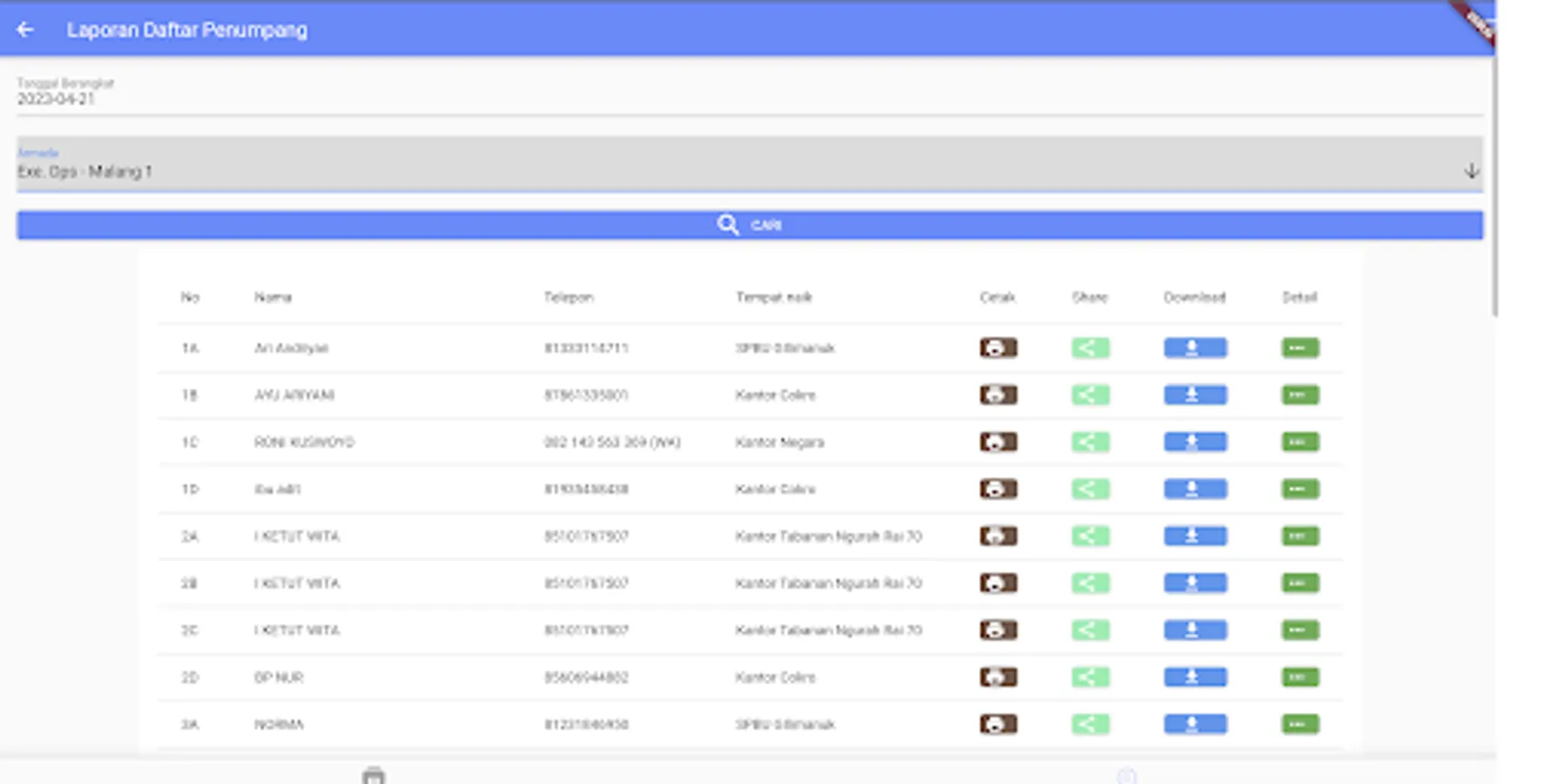
Task: Download ticket for seat 2B
Action: tap(1195, 584)
